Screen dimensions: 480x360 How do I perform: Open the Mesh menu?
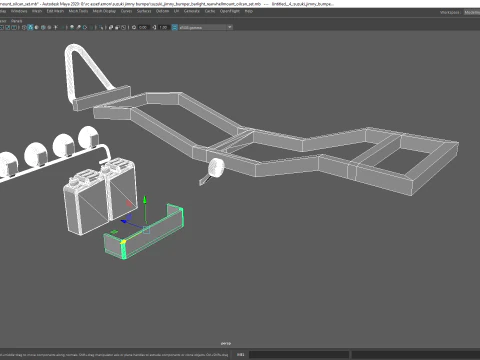pyautogui.click(x=37, y=11)
